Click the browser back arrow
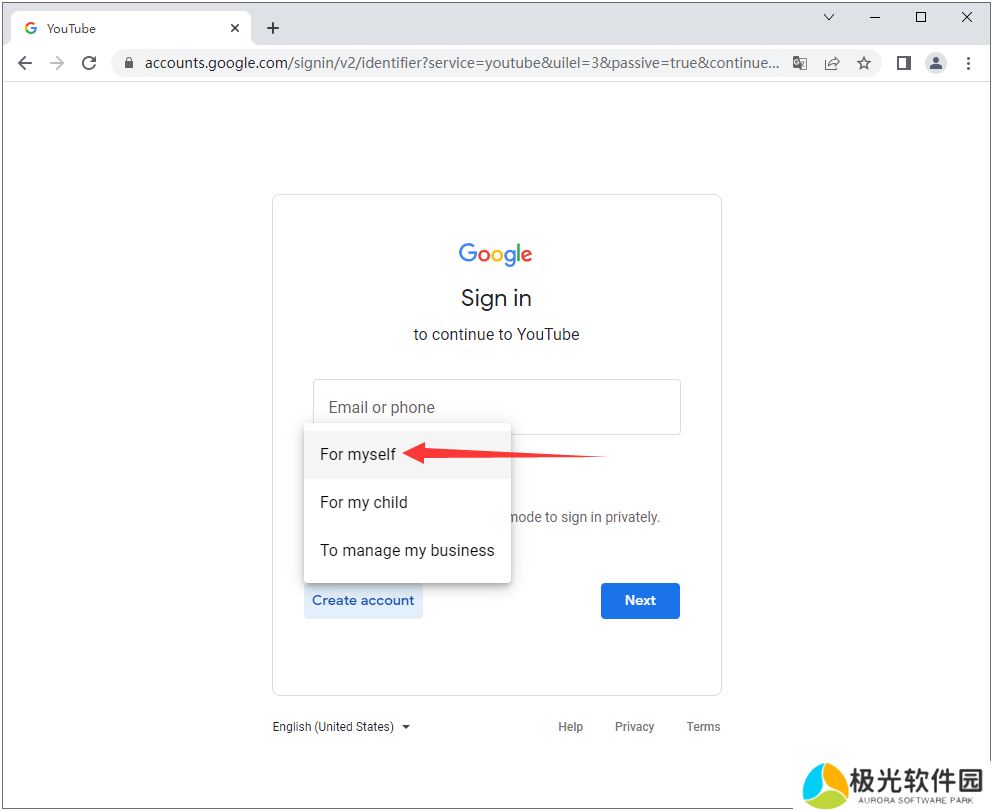This screenshot has width=993, height=811. click(25, 63)
